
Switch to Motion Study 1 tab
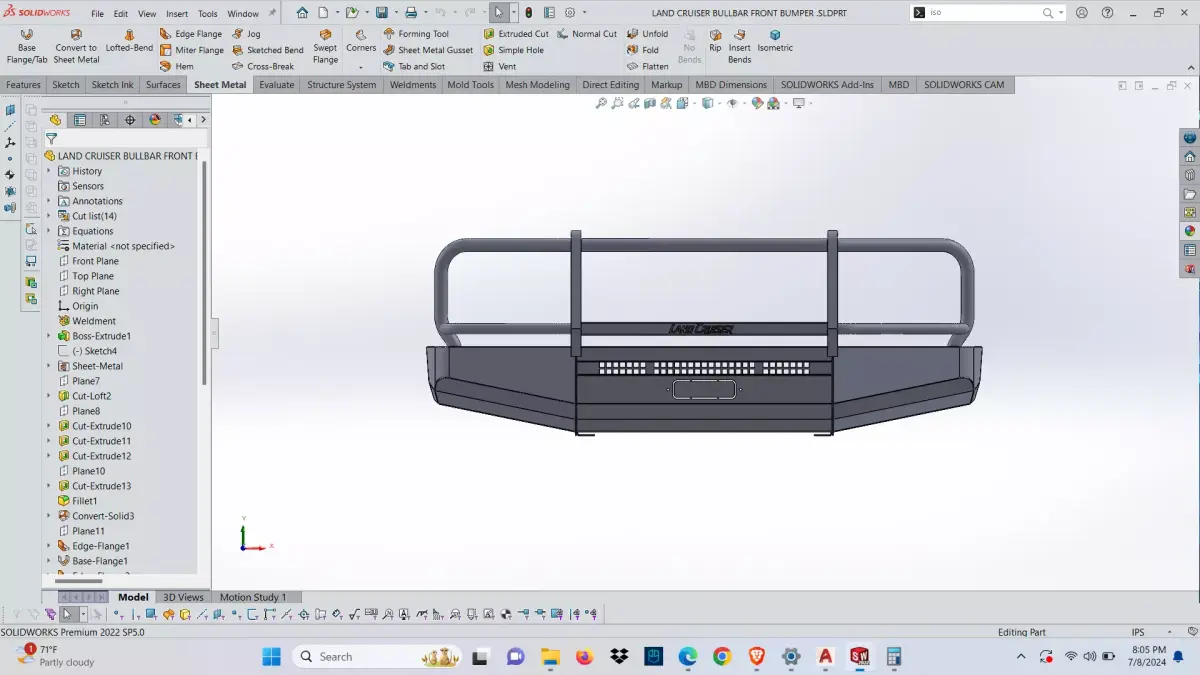pos(252,597)
